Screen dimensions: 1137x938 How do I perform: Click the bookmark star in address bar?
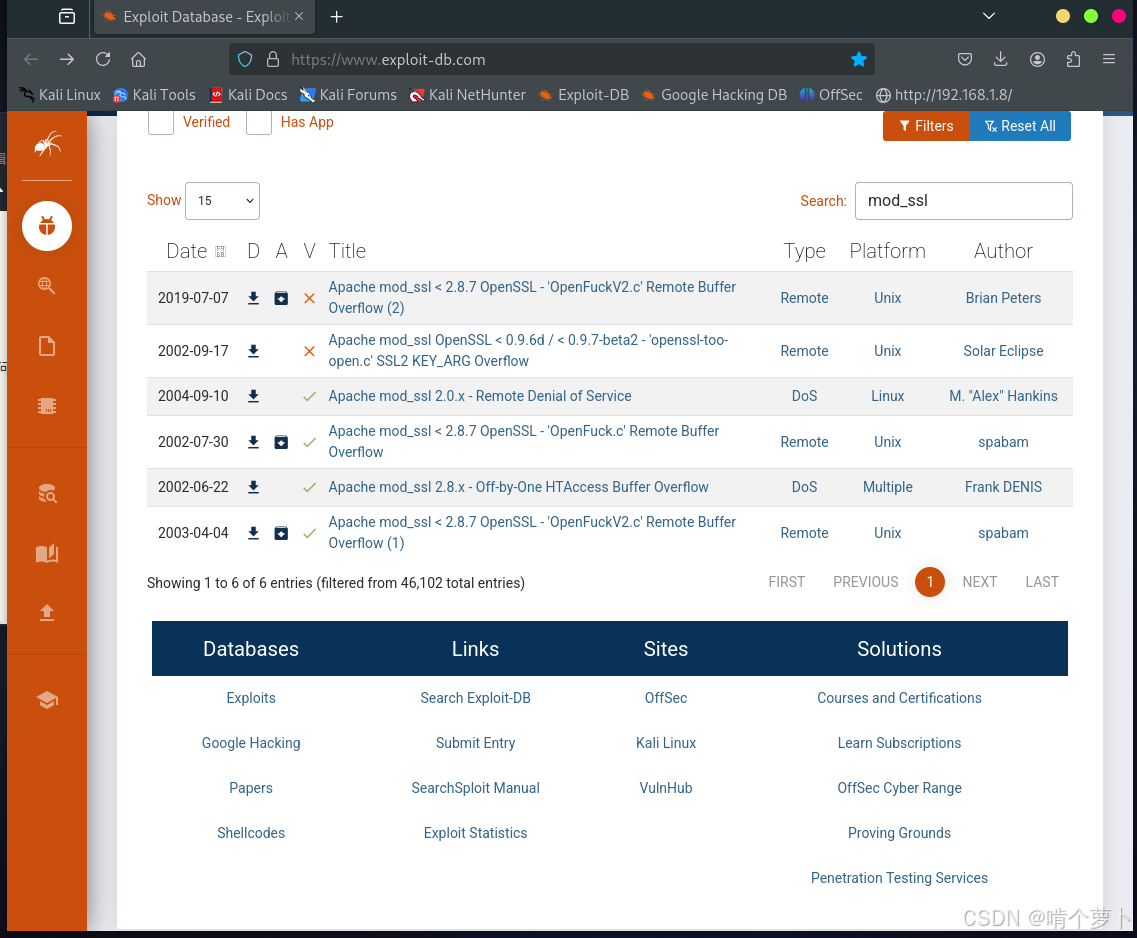point(859,59)
